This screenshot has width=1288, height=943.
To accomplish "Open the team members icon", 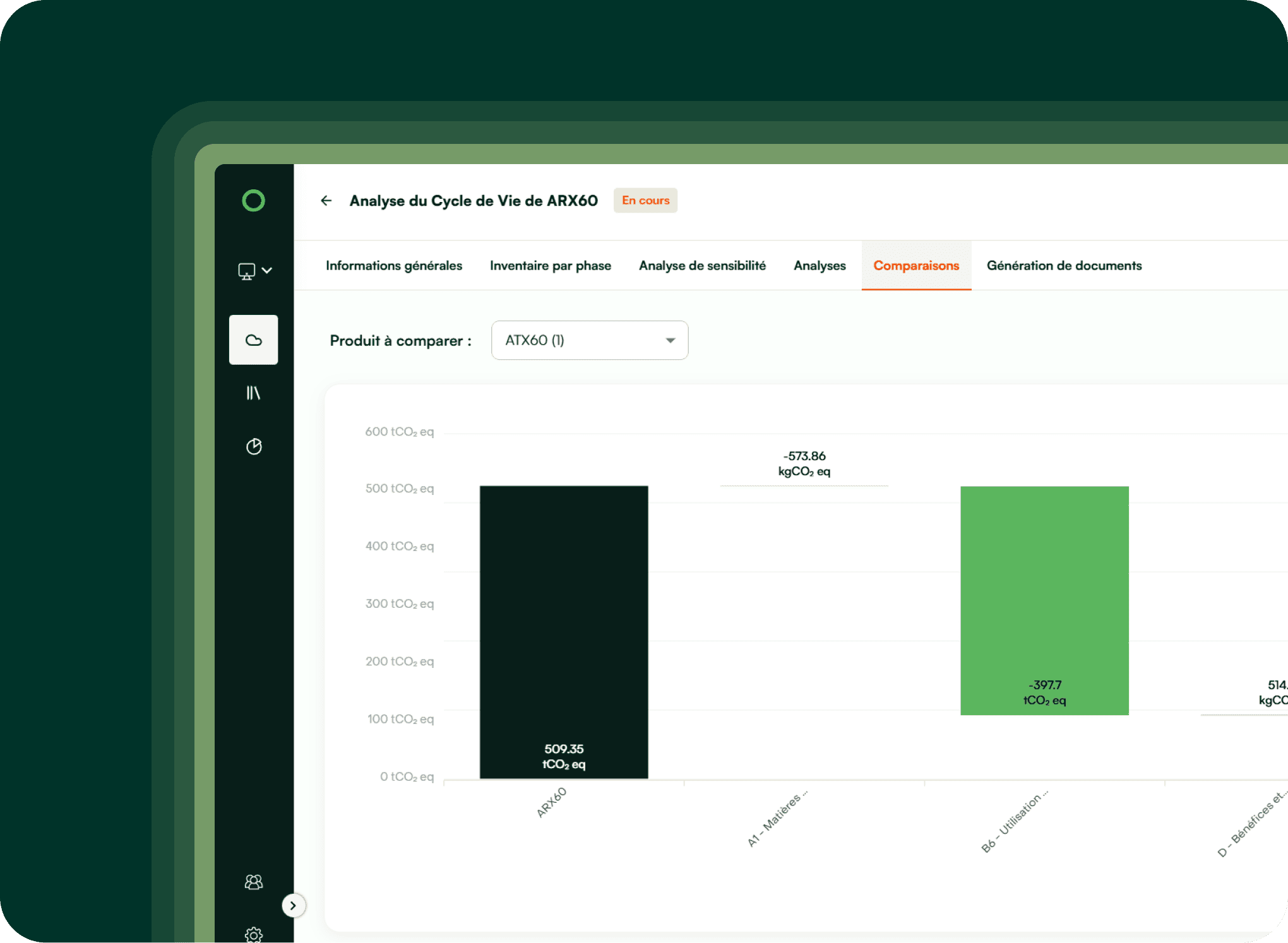I will pyautogui.click(x=253, y=881).
